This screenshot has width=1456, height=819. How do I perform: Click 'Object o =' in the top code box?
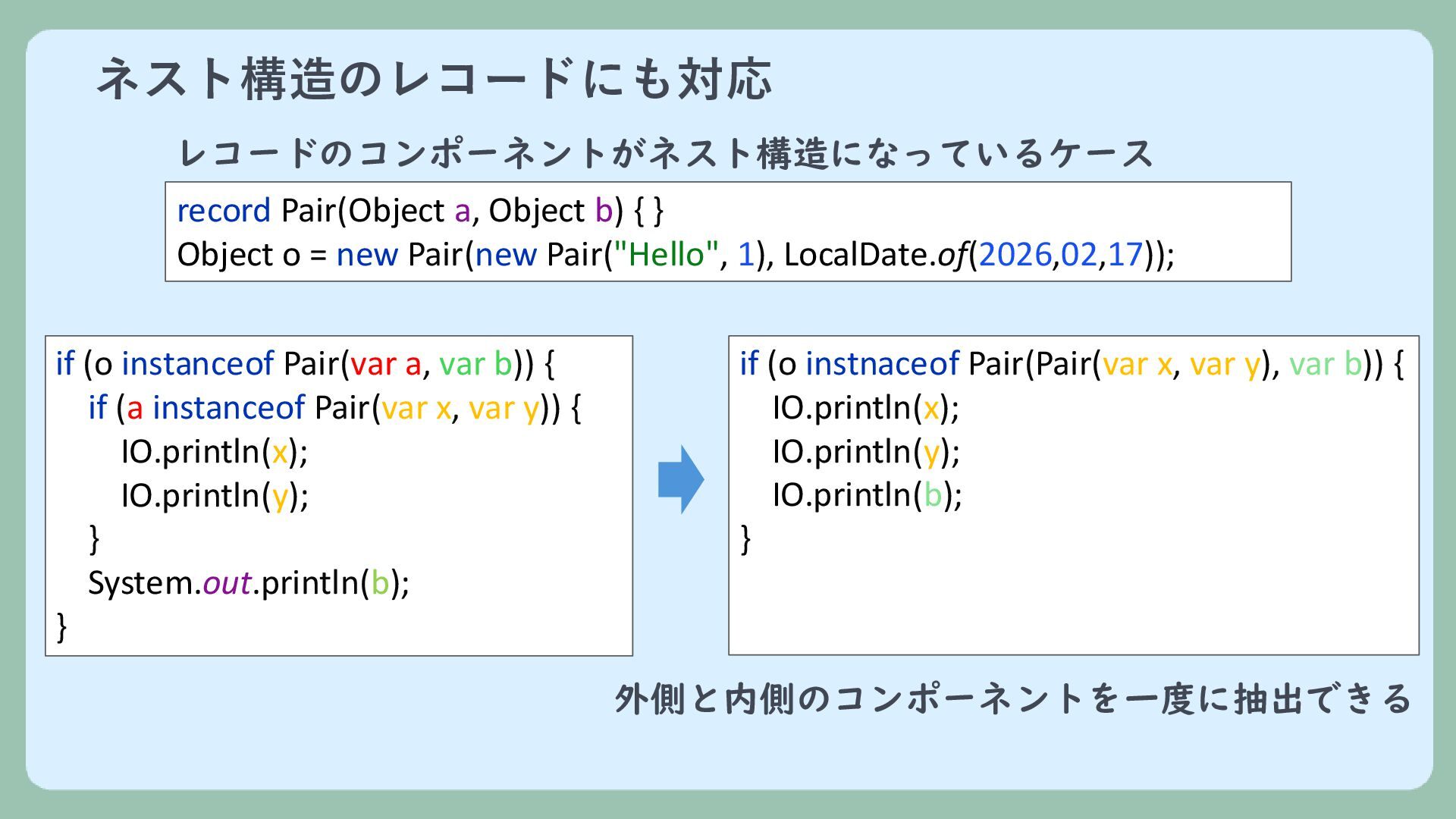tap(251, 255)
